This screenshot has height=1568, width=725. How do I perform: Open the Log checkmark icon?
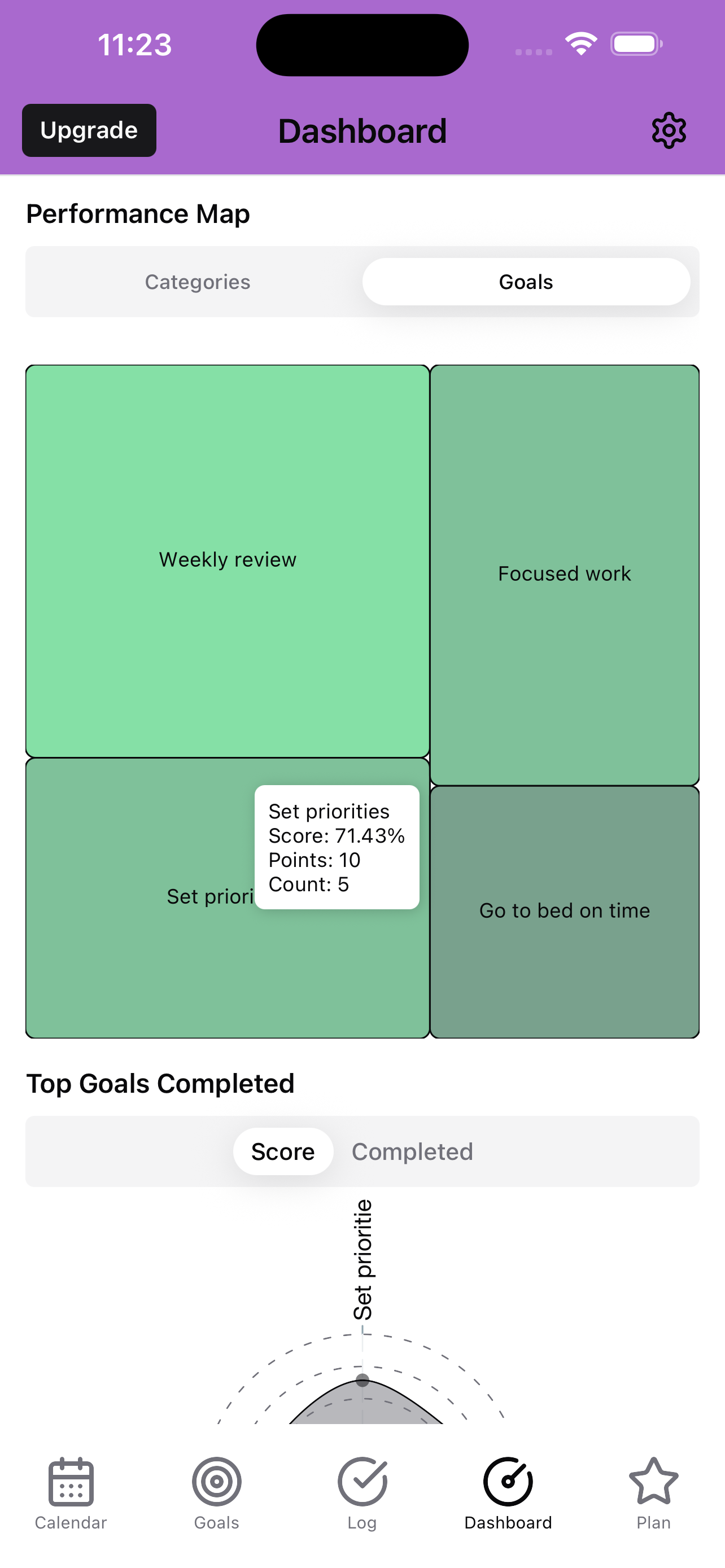pyautogui.click(x=362, y=1481)
